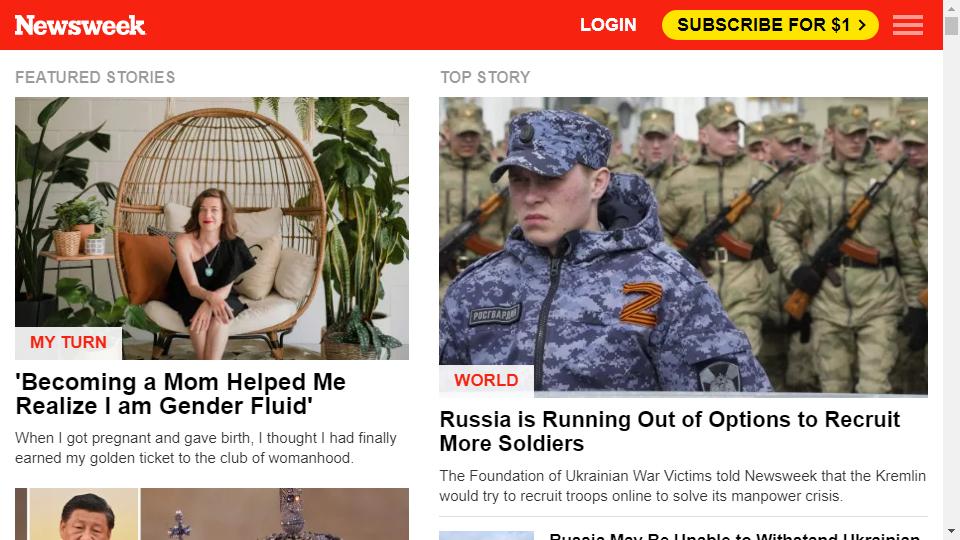
Task: Click the scrollbar down arrow
Action: click(951, 533)
